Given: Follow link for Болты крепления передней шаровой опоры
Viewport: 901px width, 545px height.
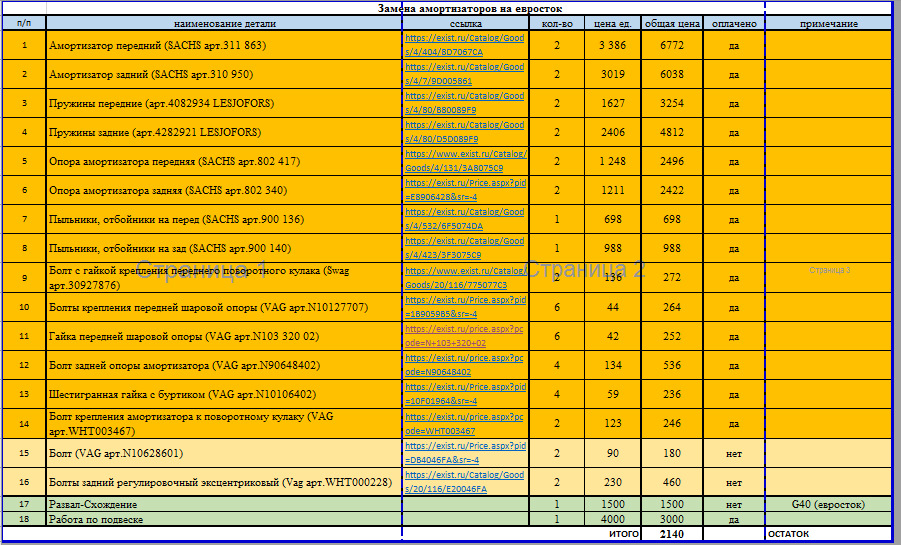Looking at the screenshot, I should click(465, 307).
